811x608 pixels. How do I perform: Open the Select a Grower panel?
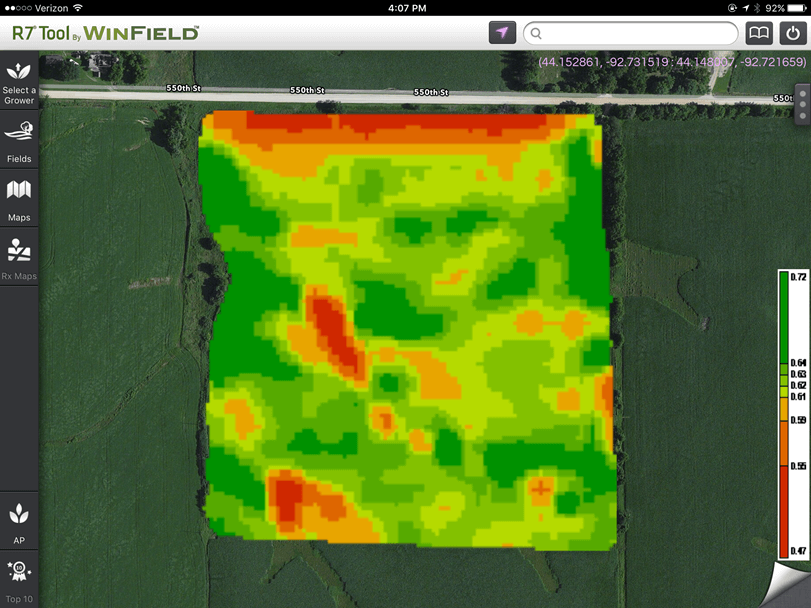[19, 83]
